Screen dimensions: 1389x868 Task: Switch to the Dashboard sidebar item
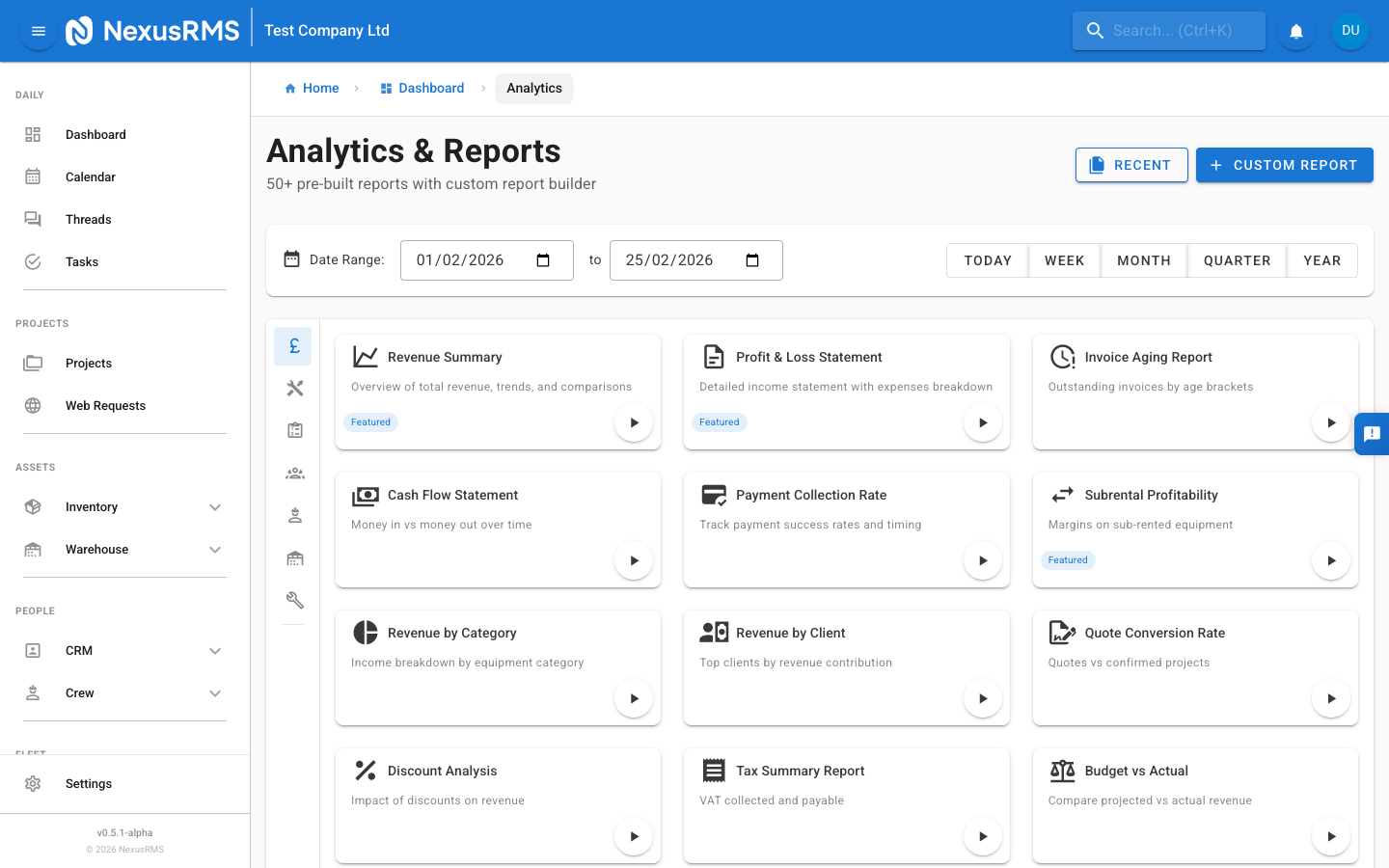click(x=95, y=134)
